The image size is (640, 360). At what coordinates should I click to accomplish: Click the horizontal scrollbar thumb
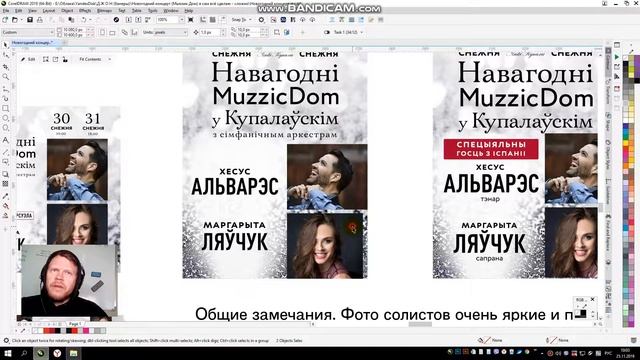click(x=420, y=324)
